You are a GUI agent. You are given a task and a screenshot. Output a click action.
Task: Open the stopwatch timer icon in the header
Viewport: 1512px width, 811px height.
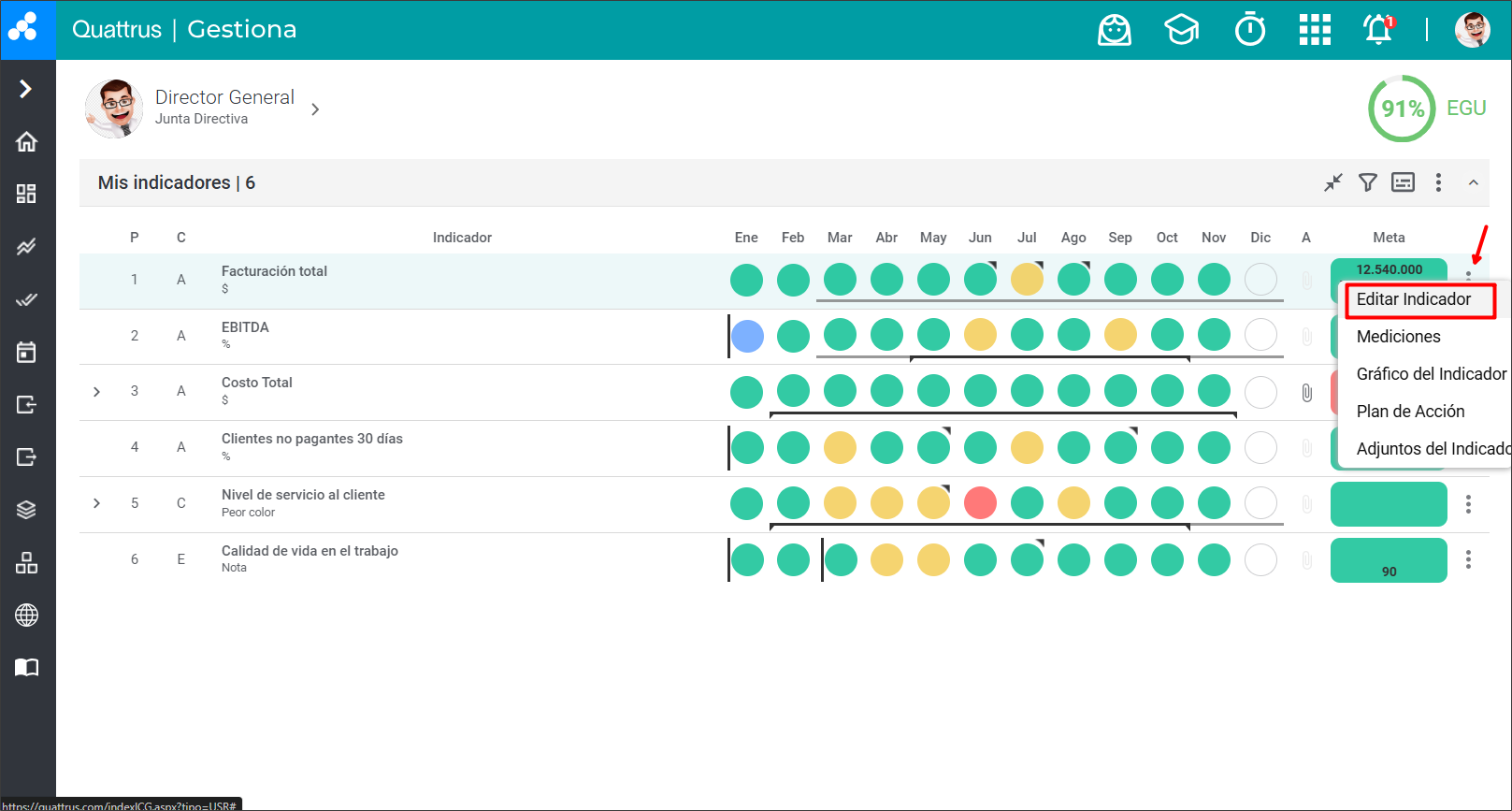click(1249, 30)
